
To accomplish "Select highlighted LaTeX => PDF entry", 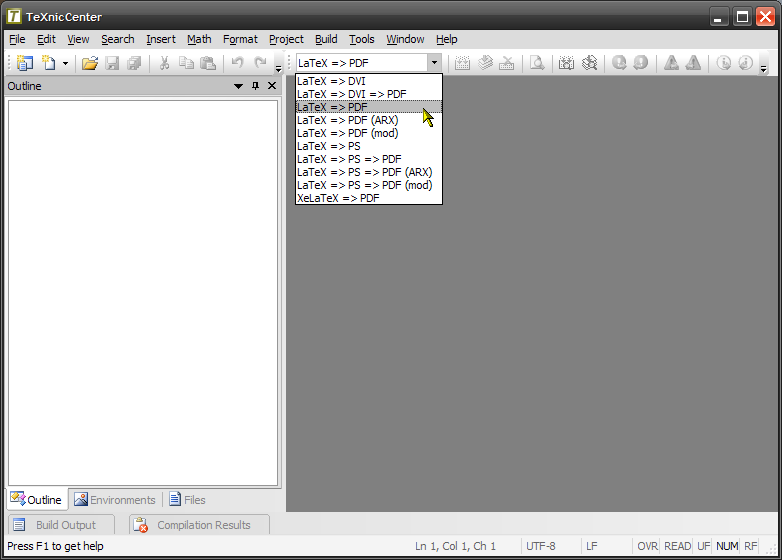I will coord(369,107).
